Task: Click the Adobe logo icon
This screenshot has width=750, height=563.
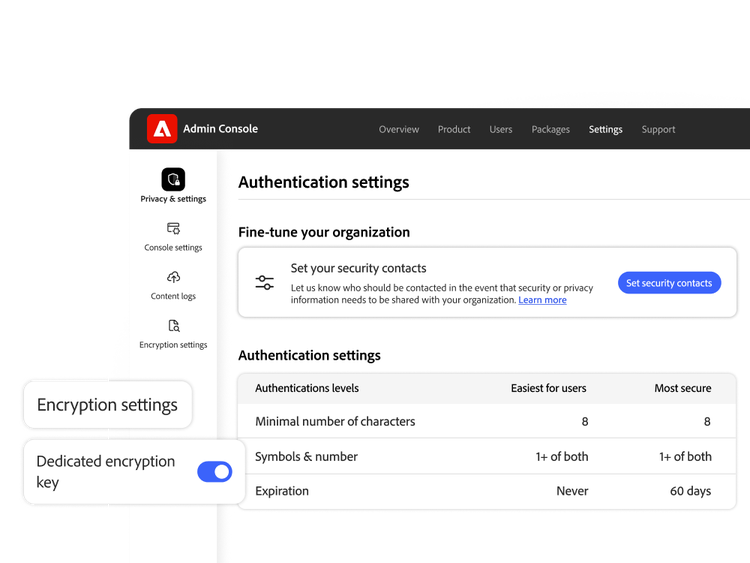Action: pos(162,129)
